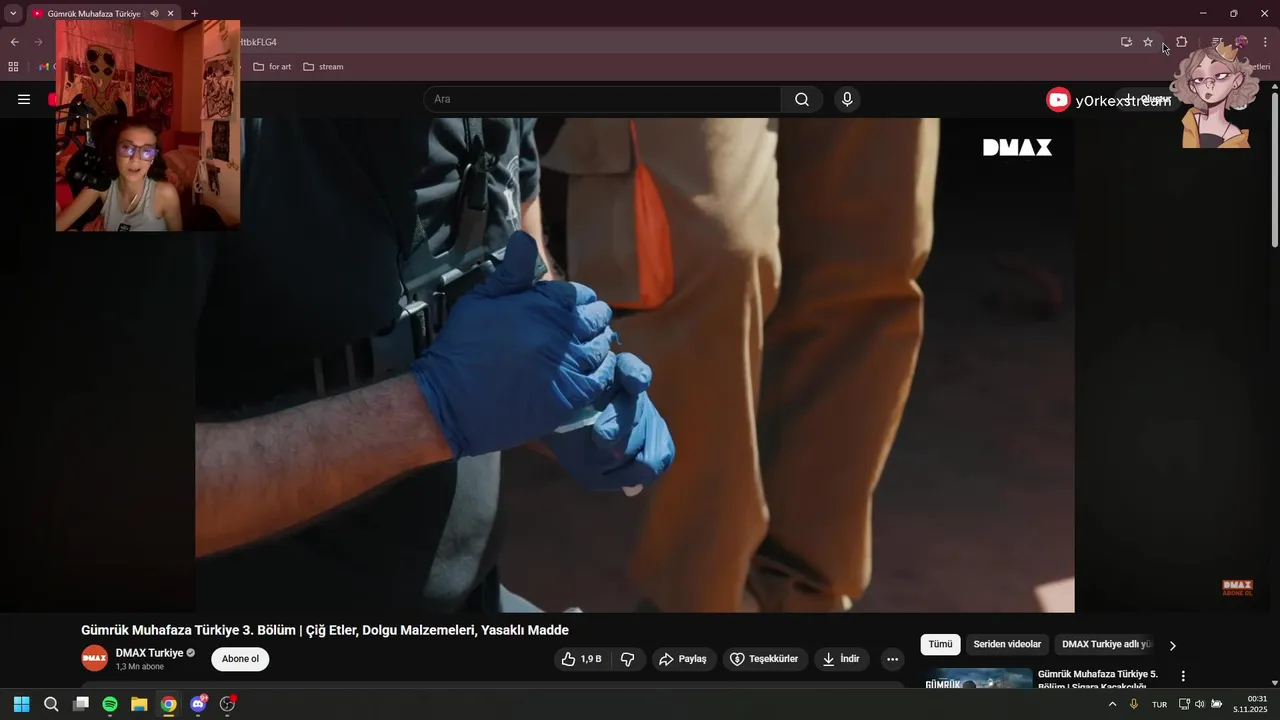Show more filter chips with right arrow
The width and height of the screenshot is (1280, 720).
point(1173,646)
